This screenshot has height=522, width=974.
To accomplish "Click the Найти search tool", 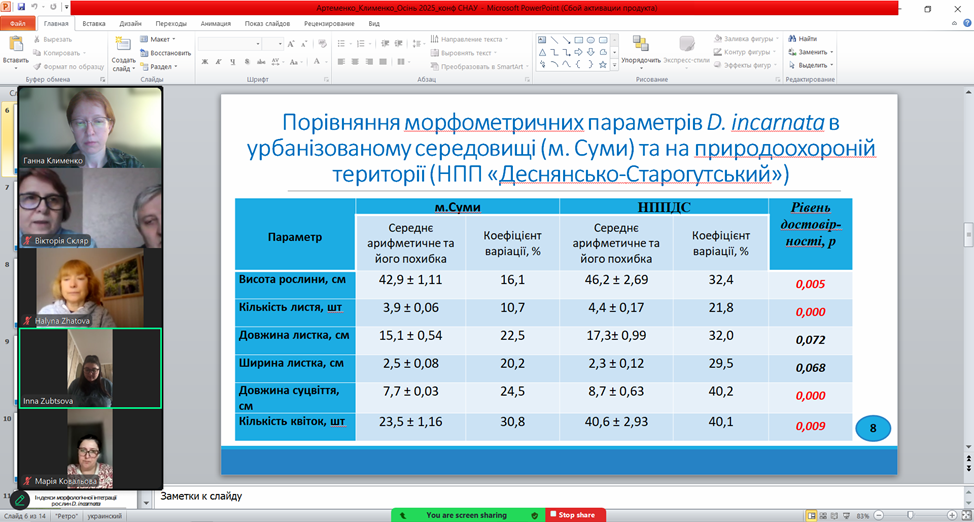I will (802, 39).
